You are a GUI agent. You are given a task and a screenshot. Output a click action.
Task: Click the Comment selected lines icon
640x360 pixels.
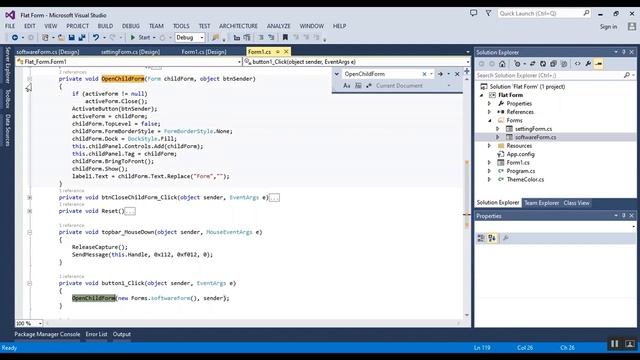pyautogui.click(x=237, y=38)
